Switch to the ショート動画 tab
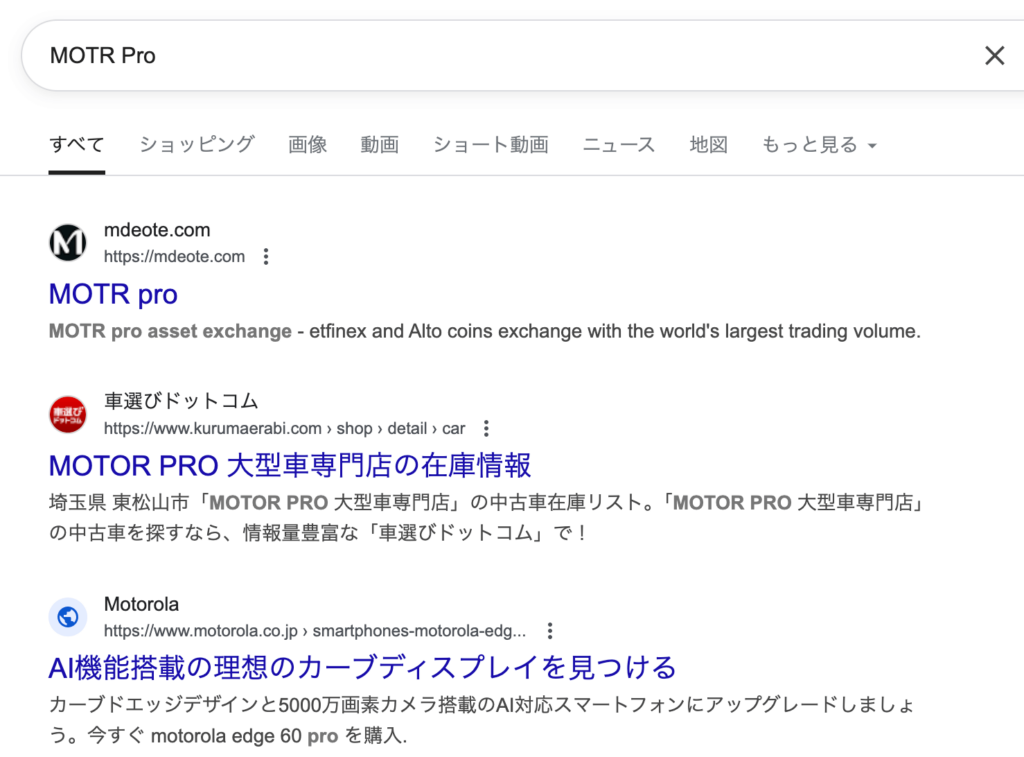The image size is (1024, 757). click(490, 144)
